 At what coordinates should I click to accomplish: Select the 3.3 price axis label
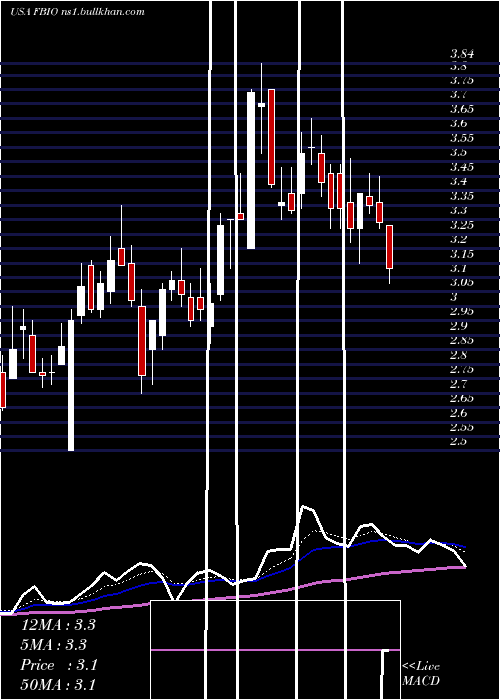point(458,210)
